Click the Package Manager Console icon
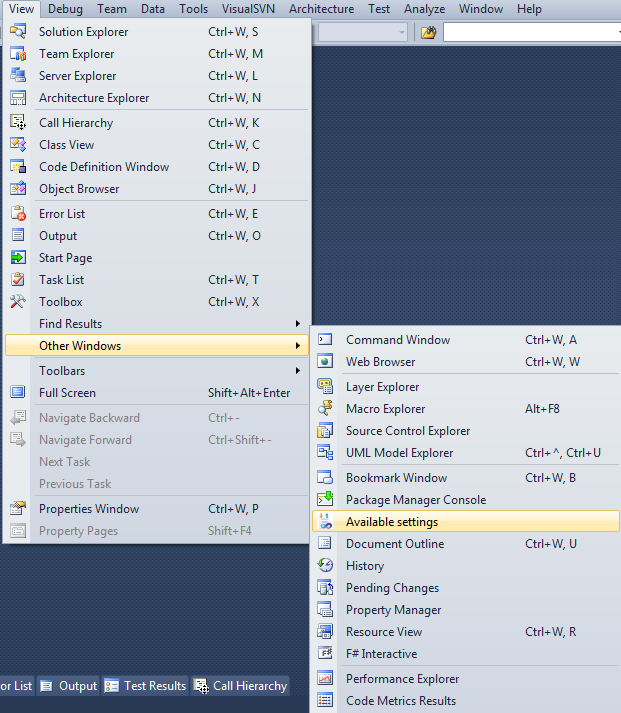The height and width of the screenshot is (713, 621). (x=325, y=500)
